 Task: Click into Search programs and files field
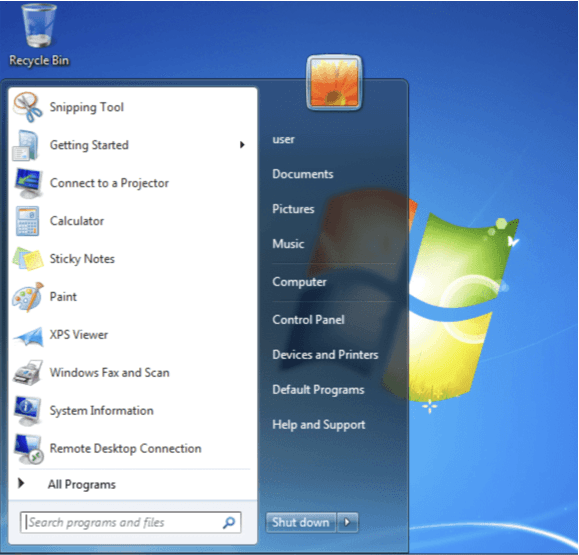click(131, 523)
